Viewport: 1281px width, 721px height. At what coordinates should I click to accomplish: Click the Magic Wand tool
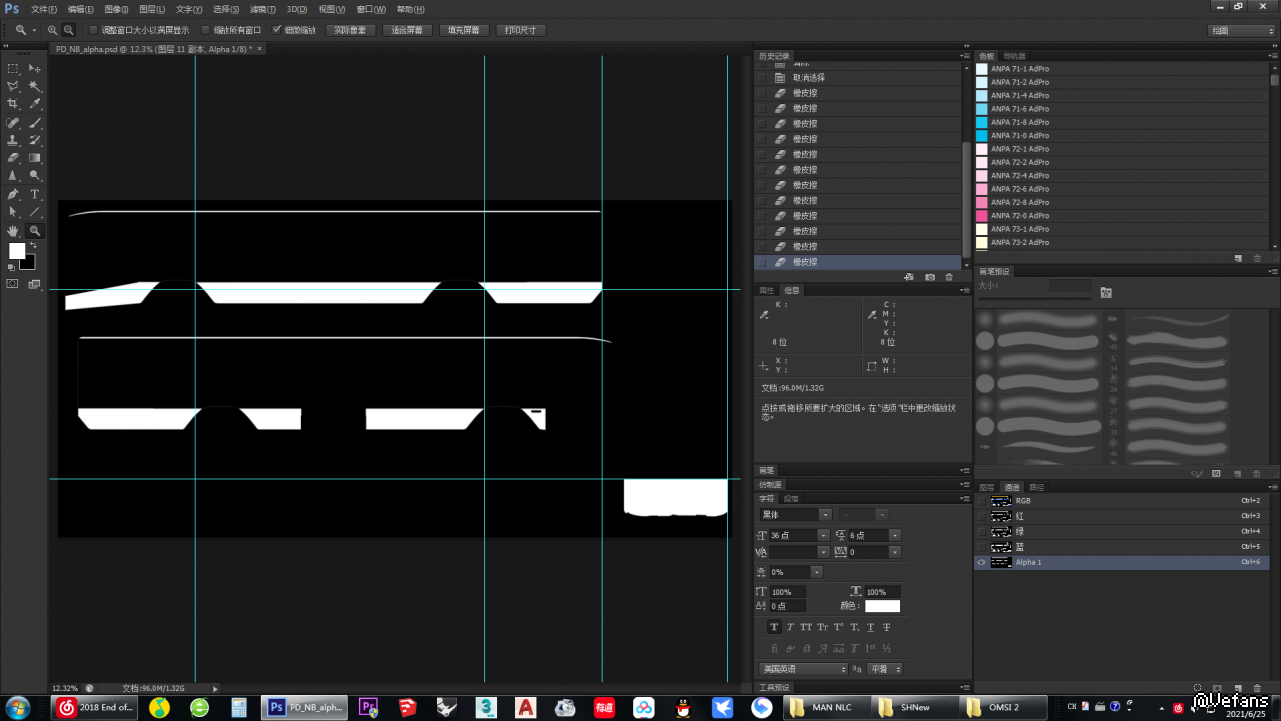click(35, 86)
